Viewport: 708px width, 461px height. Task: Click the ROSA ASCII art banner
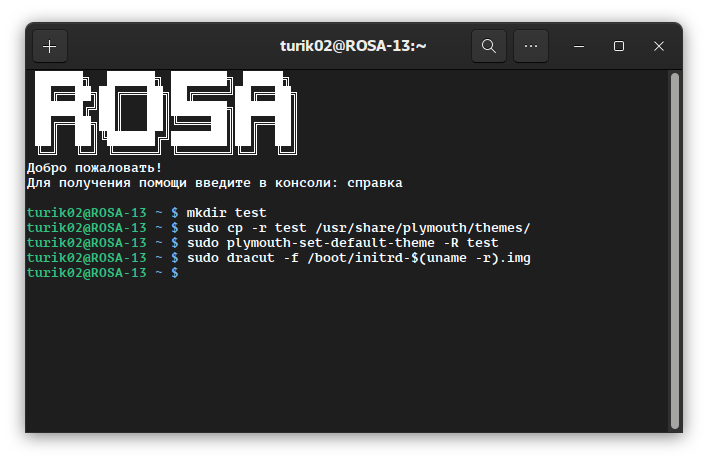pyautogui.click(x=166, y=112)
